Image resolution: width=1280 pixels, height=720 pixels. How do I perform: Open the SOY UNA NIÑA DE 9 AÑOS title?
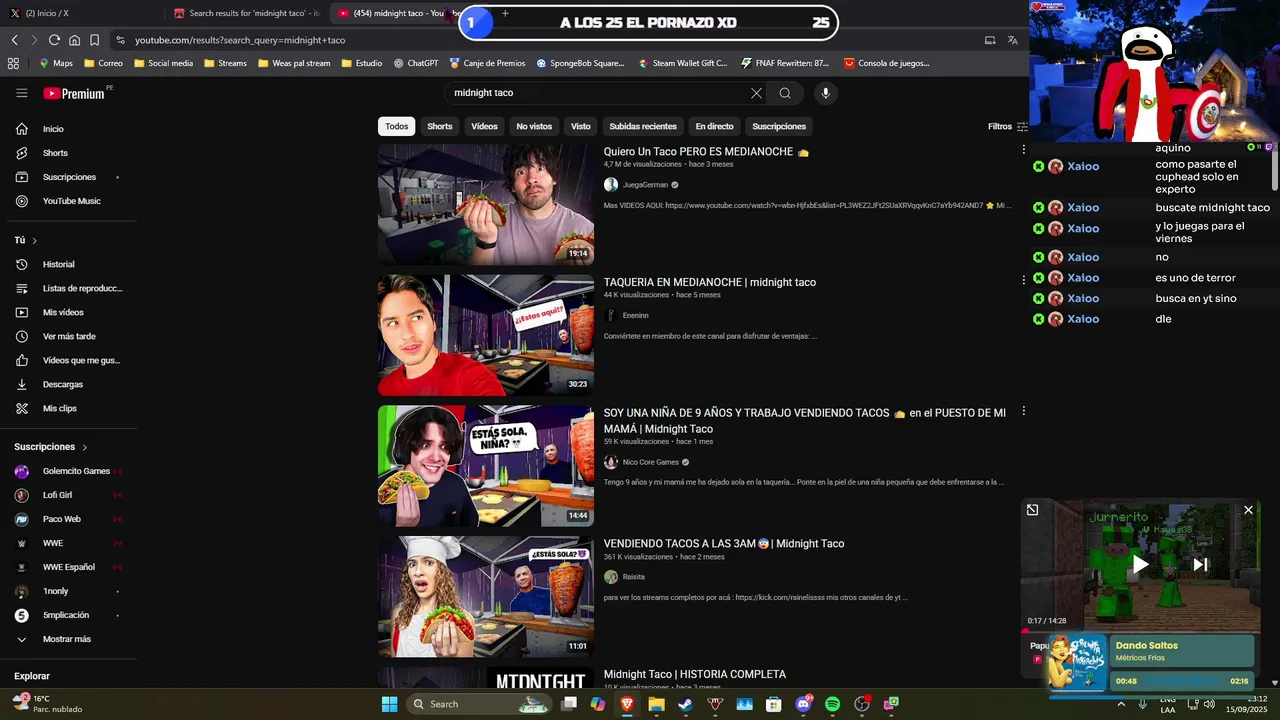point(805,421)
